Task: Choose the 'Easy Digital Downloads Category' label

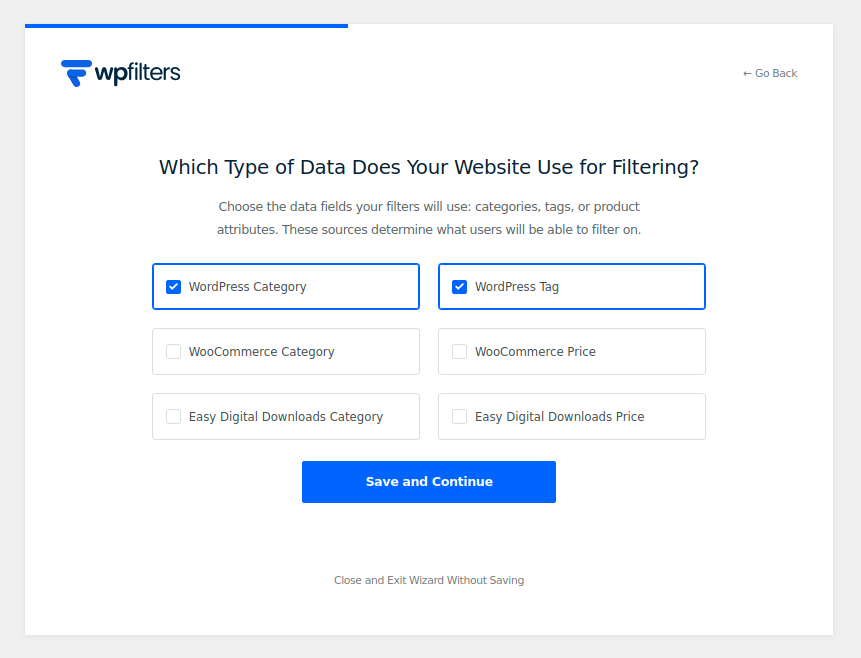Action: pos(286,417)
